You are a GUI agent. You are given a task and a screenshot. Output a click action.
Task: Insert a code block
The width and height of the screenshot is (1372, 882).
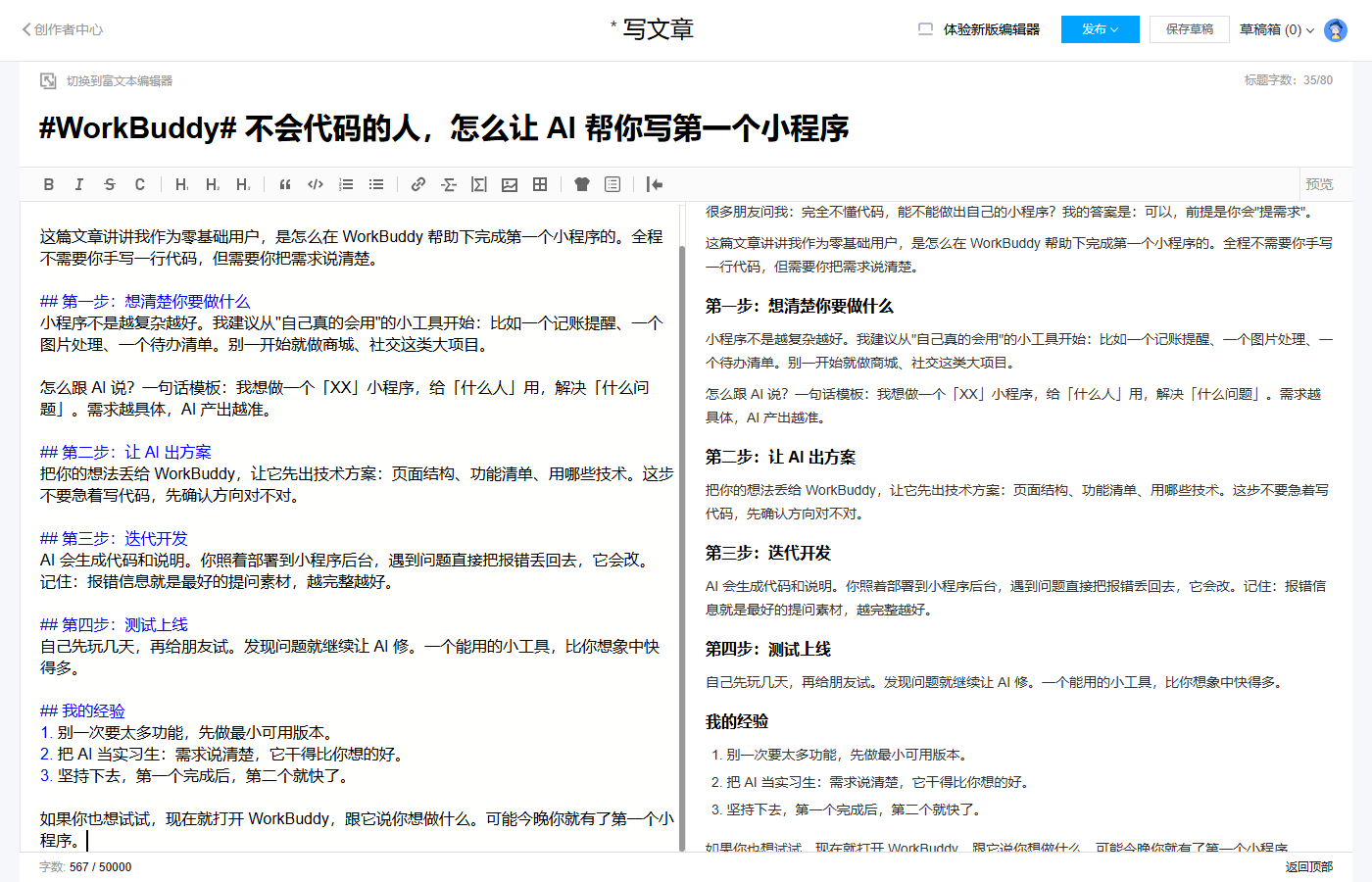tap(316, 184)
